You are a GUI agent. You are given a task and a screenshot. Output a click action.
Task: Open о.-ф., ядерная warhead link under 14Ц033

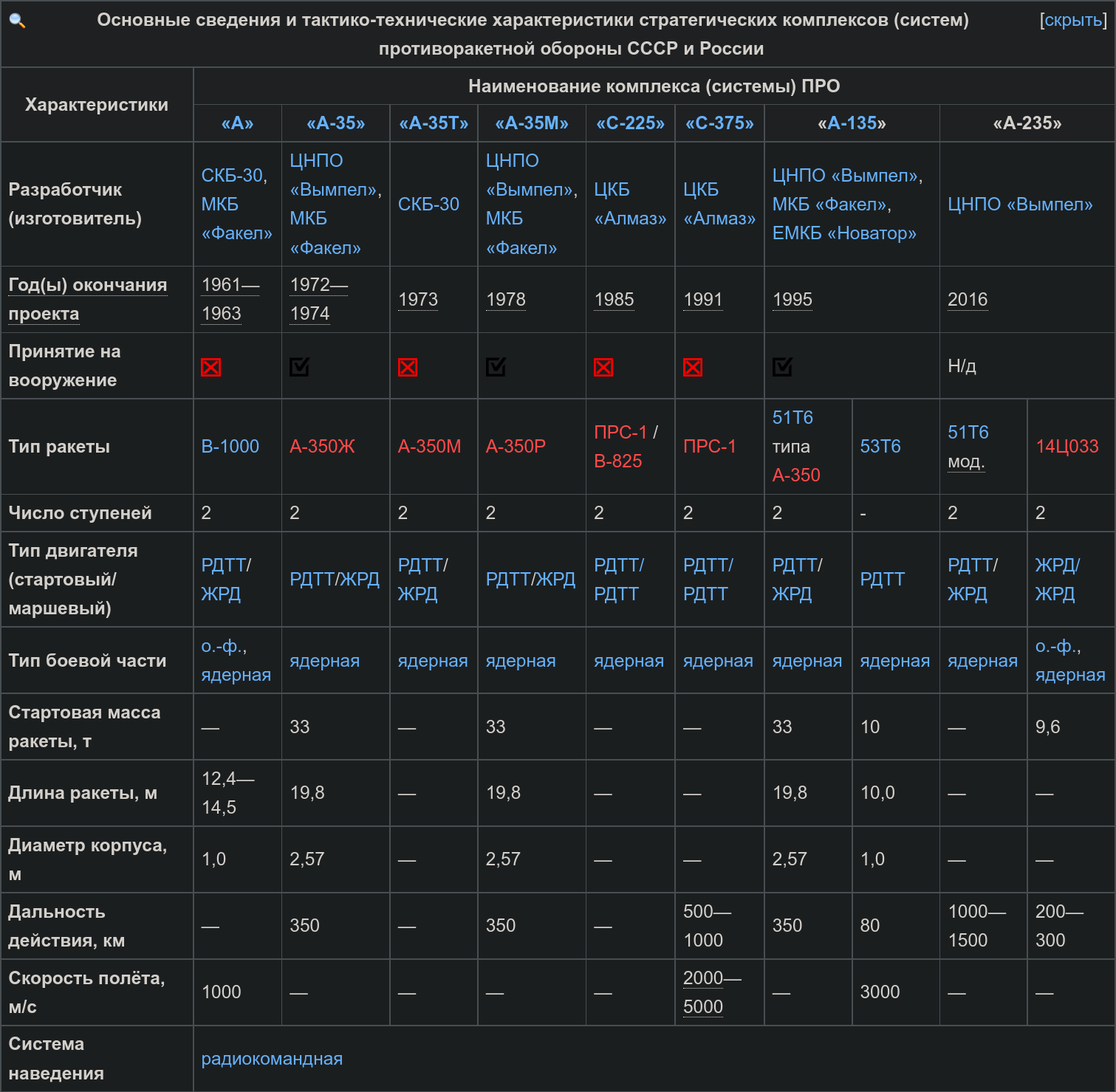pos(1070,661)
